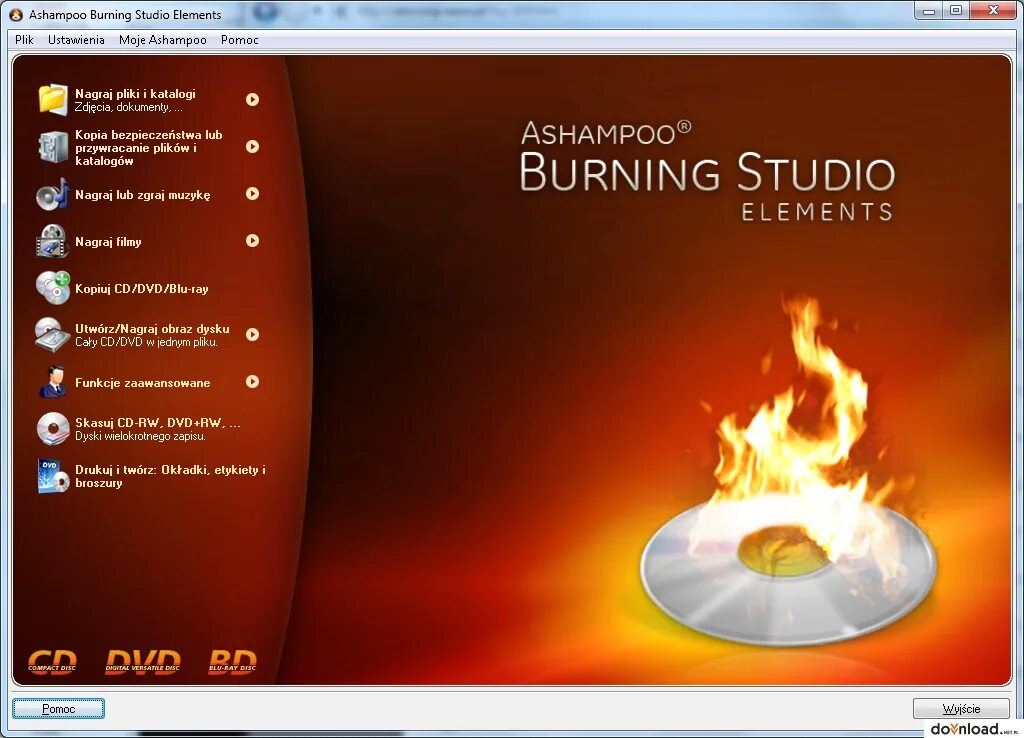Select Funkcje zaawansowane text
Image resolution: width=1024 pixels, height=738 pixels.
click(x=142, y=383)
